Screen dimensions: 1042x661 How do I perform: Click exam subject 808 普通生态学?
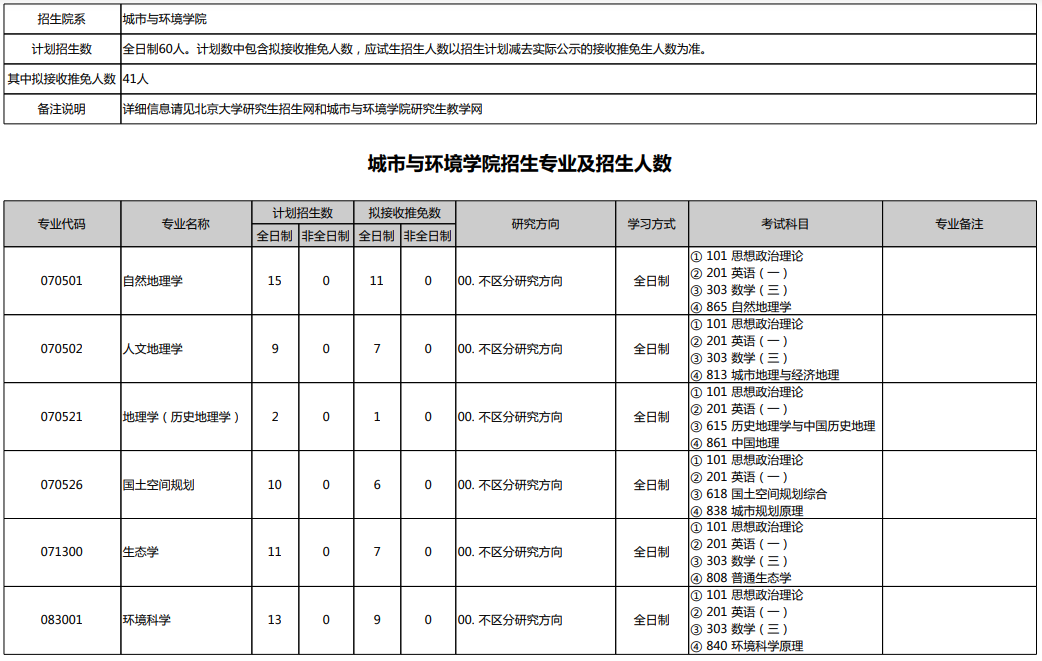pyautogui.click(x=741, y=578)
